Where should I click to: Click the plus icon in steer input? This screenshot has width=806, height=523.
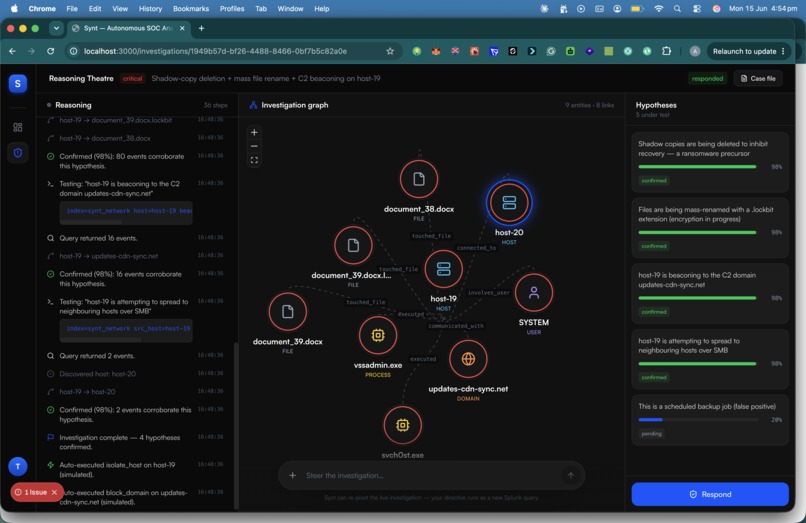point(292,475)
